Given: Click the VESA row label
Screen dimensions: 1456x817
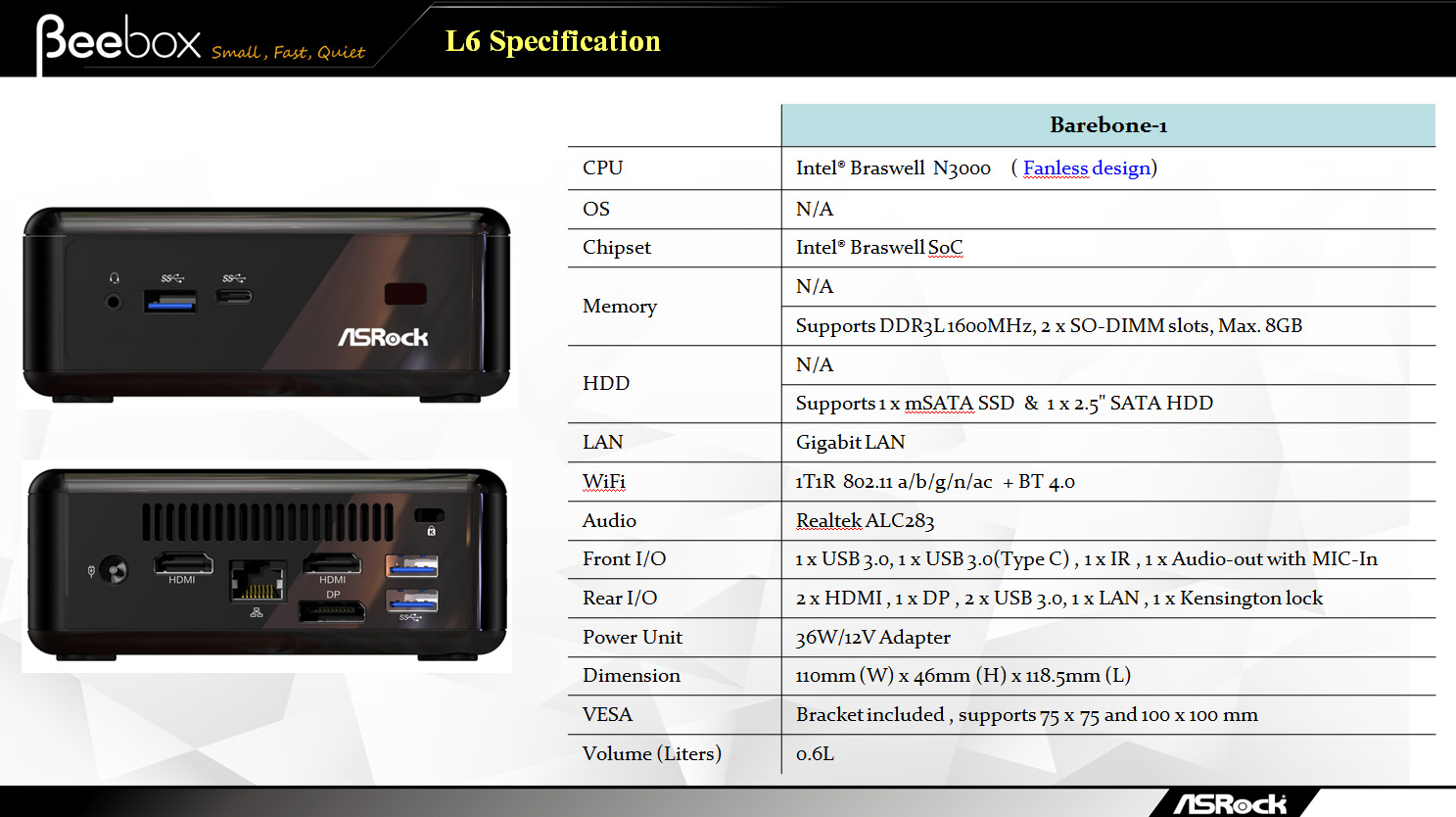Looking at the screenshot, I should (x=607, y=714).
